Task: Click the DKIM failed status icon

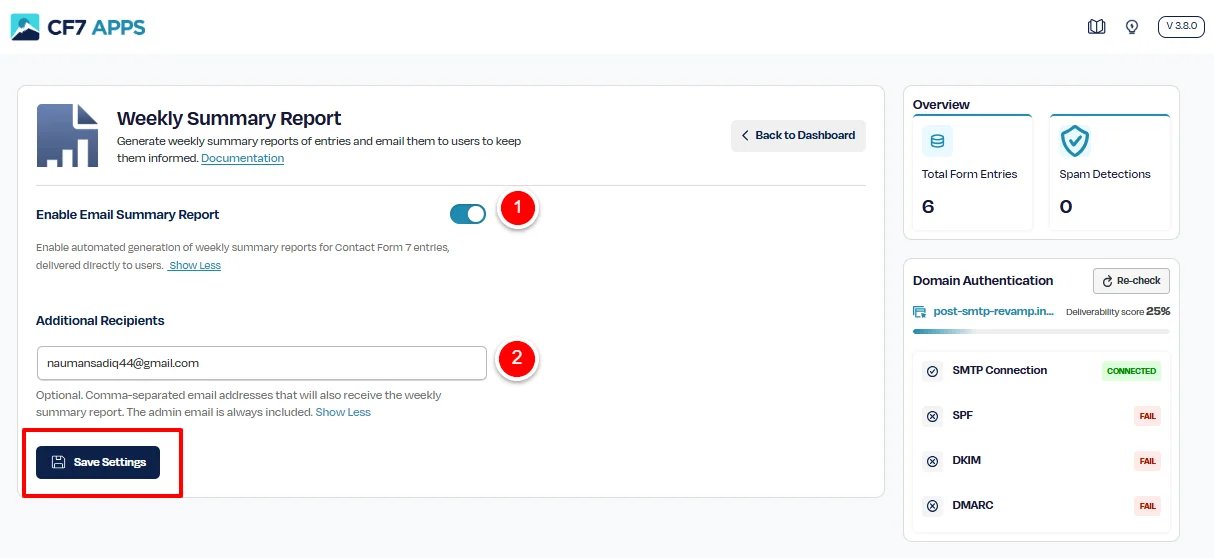Action: 933,461
